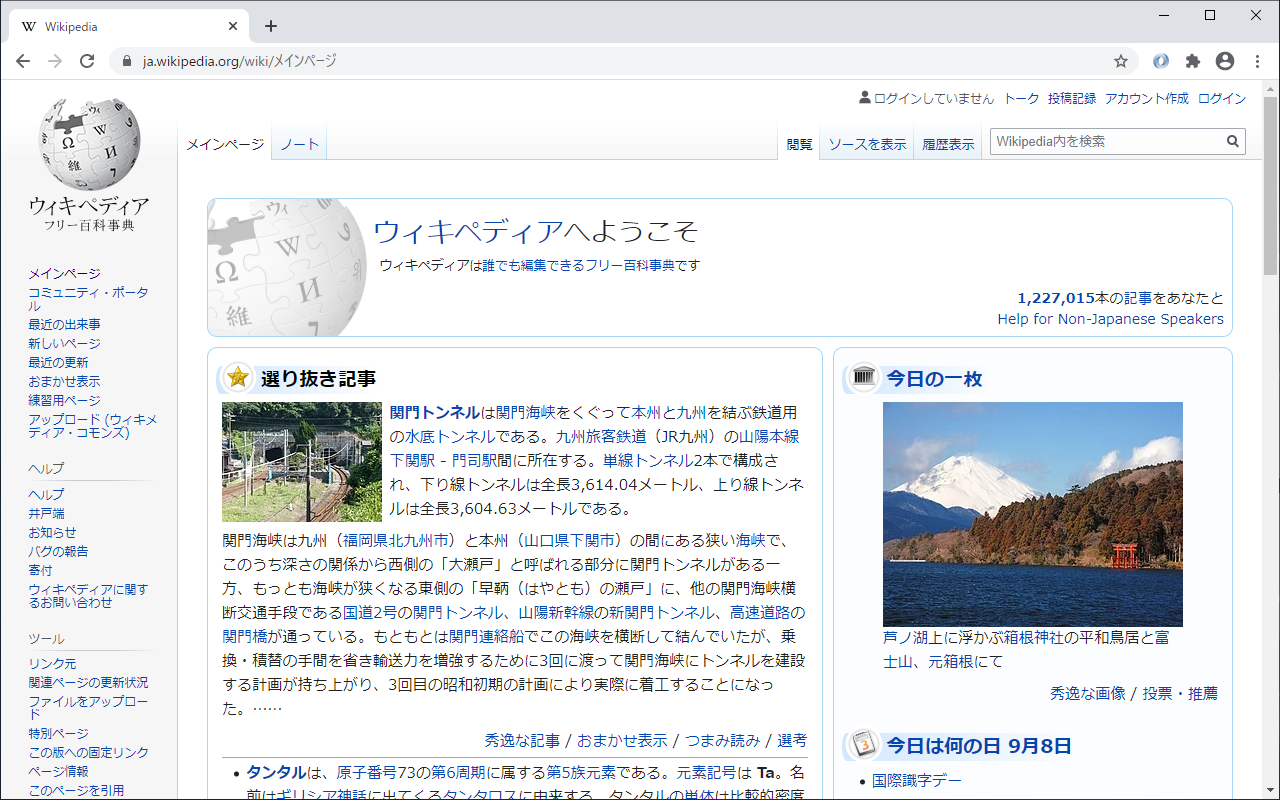Click the star icon beside 選り抜き記事
Image resolution: width=1280 pixels, height=800 pixels.
pyautogui.click(x=238, y=377)
